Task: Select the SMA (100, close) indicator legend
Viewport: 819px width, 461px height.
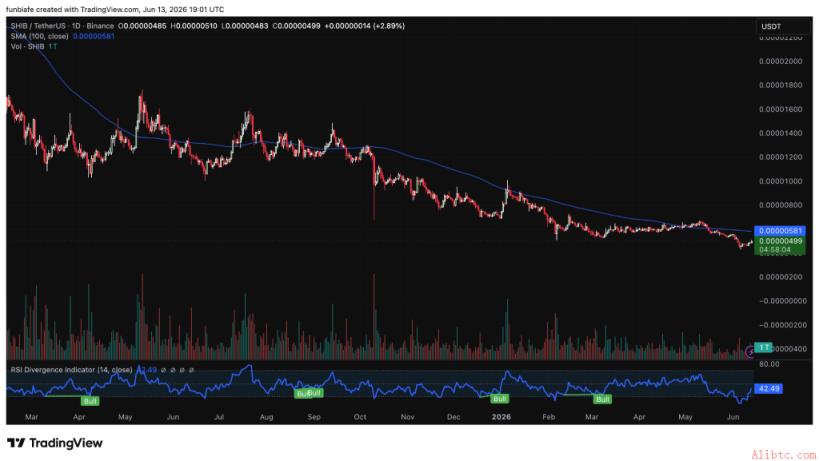Action: click(x=40, y=36)
